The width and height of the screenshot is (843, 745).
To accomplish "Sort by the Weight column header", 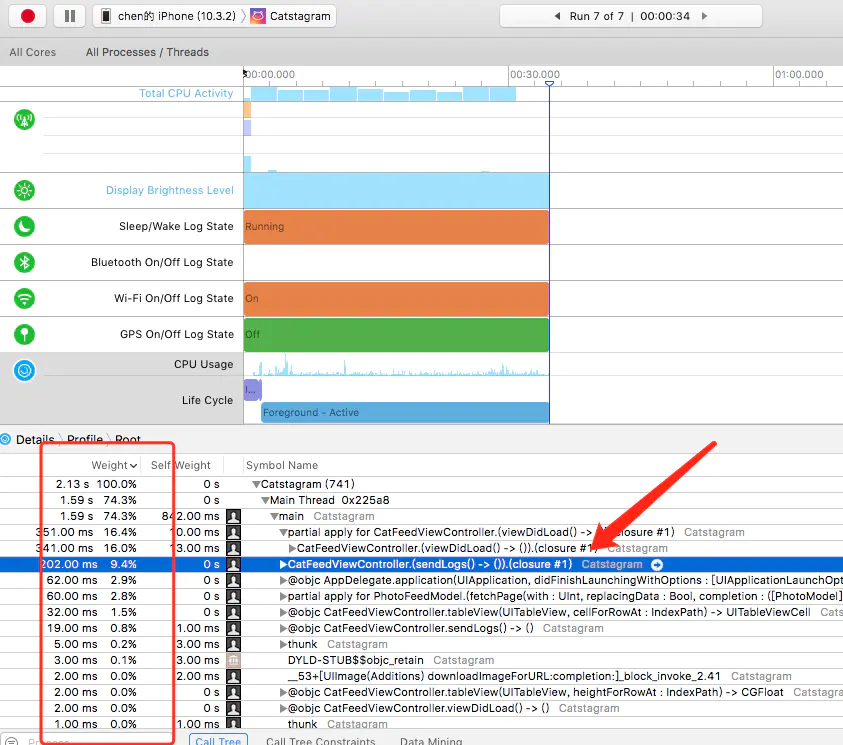I will point(115,465).
